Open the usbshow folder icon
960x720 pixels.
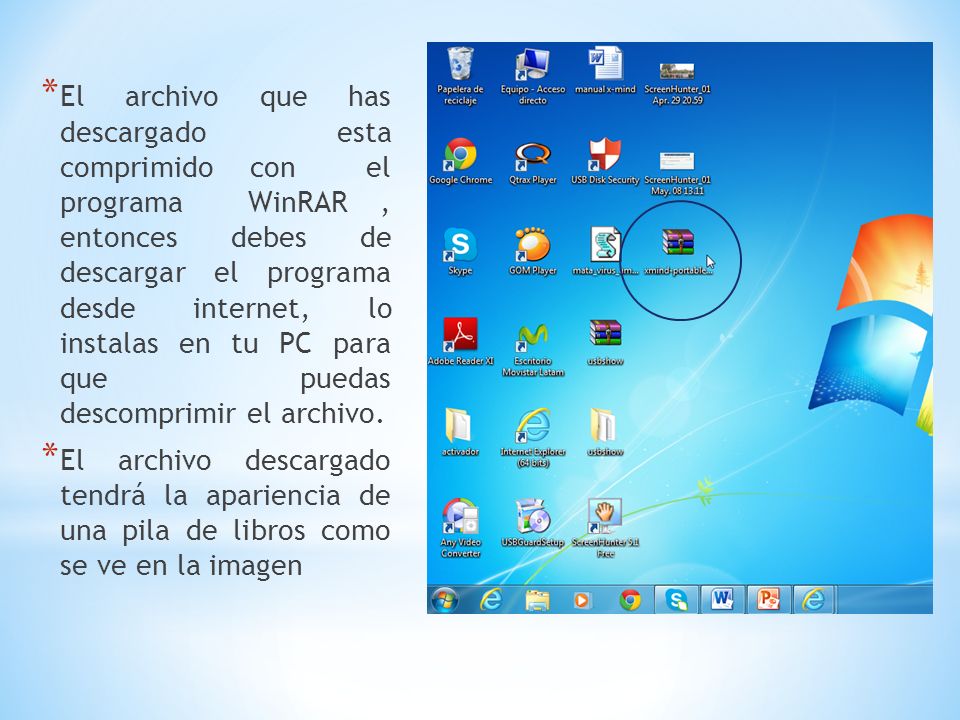click(x=605, y=432)
